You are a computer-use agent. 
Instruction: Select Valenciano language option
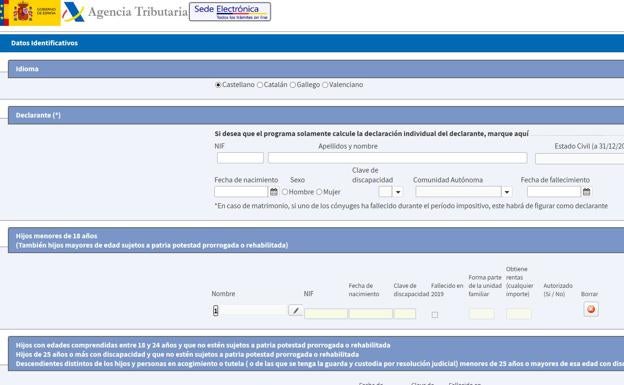click(325, 85)
